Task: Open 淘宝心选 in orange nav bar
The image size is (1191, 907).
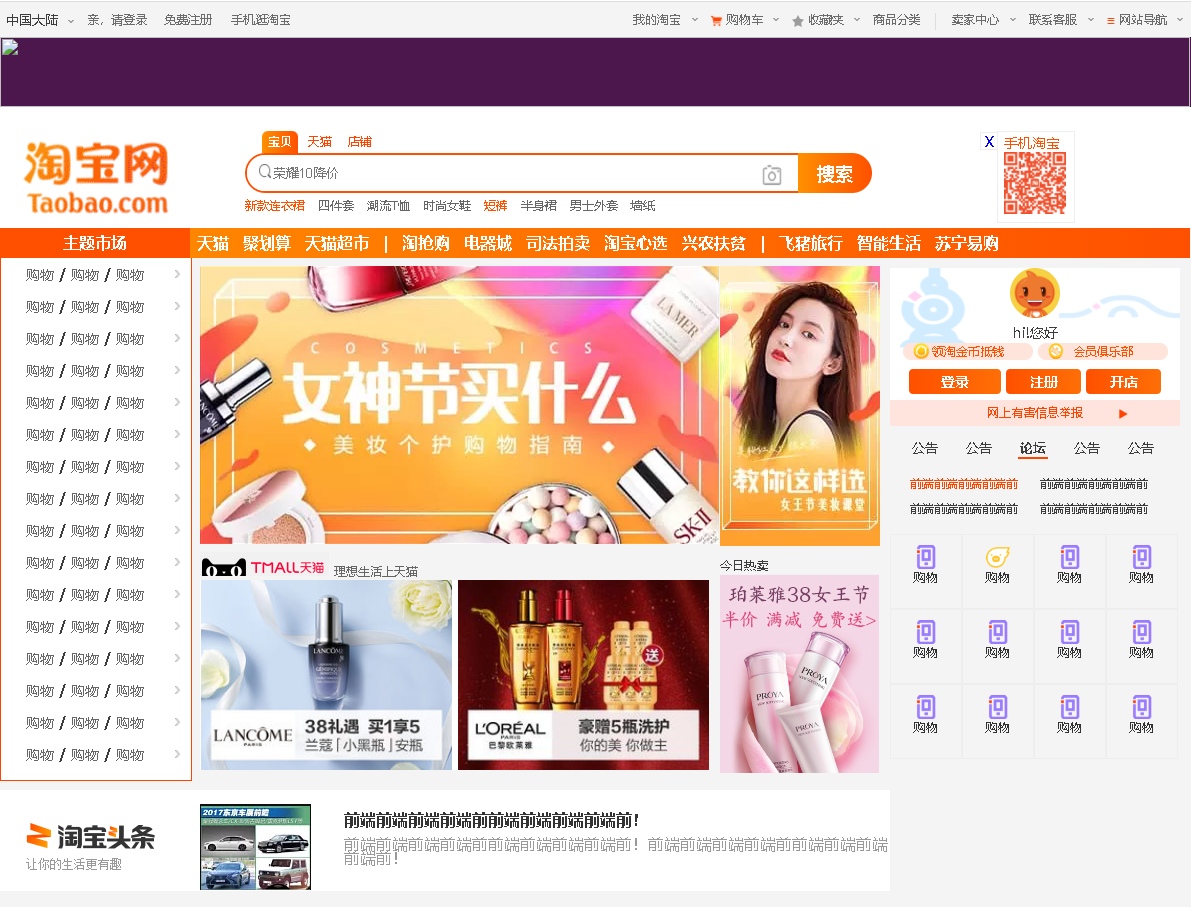Action: (x=636, y=244)
